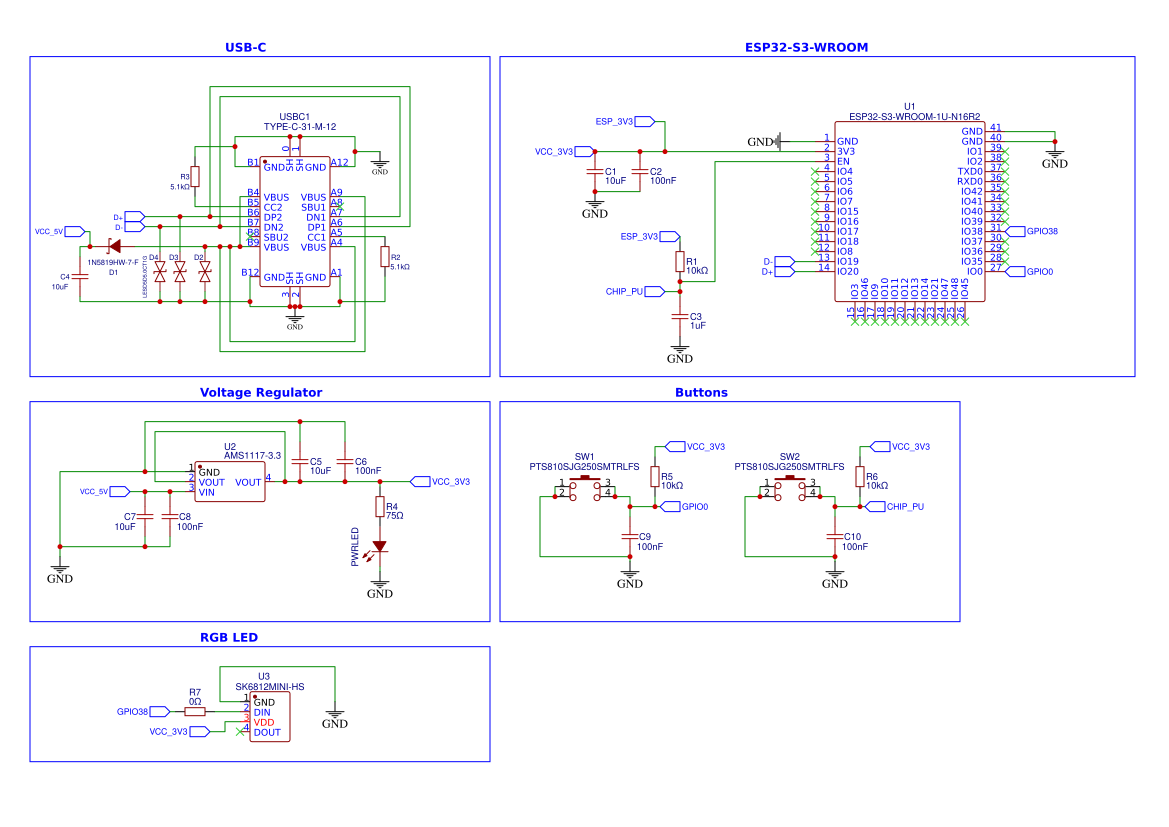Image resolution: width=1169 pixels, height=827 pixels.
Task: Select the D3 TVS diode symbol
Action: coord(180,272)
